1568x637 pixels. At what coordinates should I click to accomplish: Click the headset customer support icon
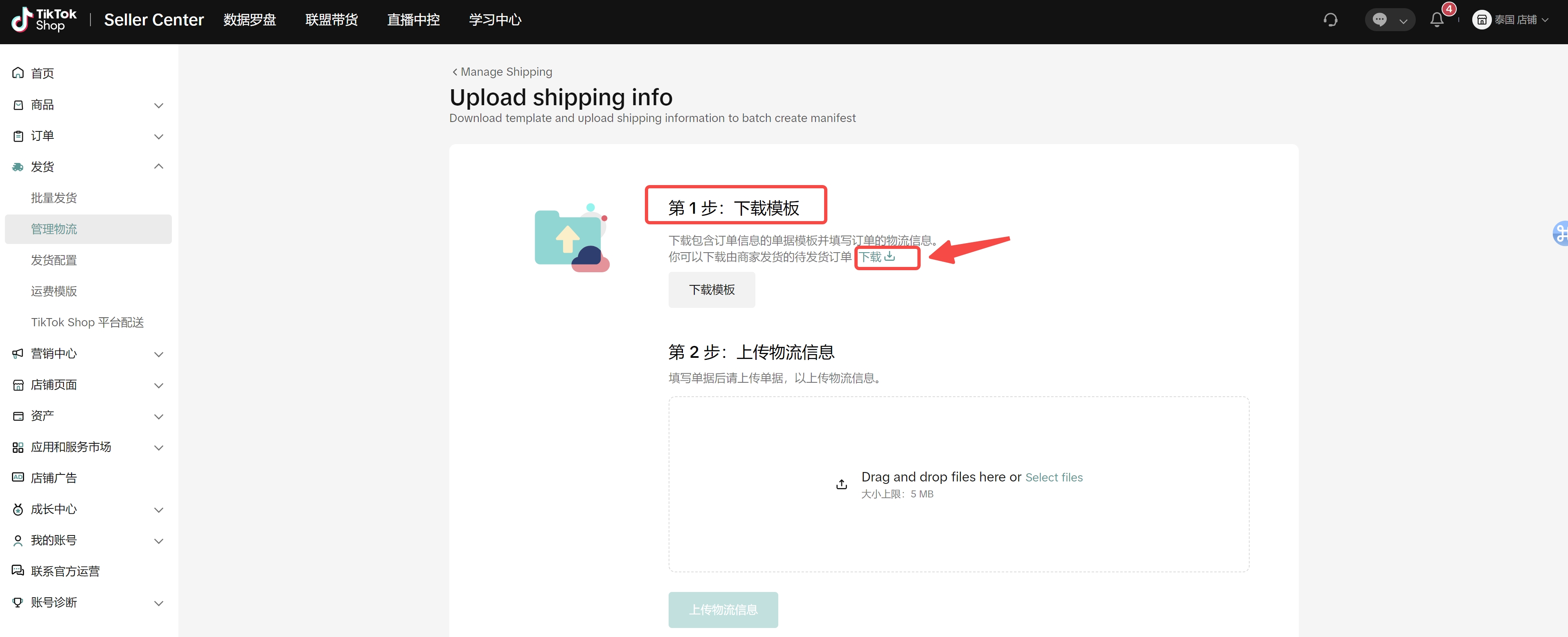pos(1330,20)
